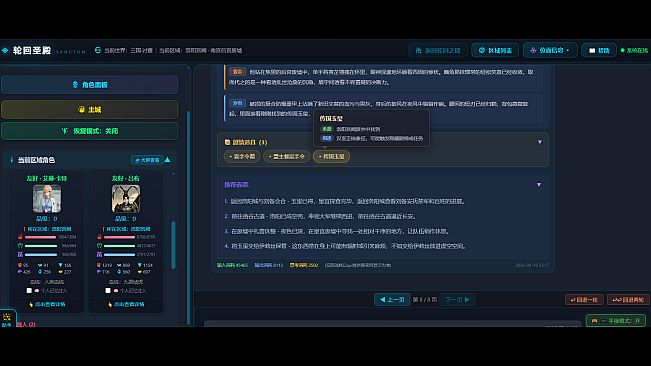Click the HP icon on 艾琳·卡特's card
This screenshot has width=651, height=366.
(x=20, y=237)
